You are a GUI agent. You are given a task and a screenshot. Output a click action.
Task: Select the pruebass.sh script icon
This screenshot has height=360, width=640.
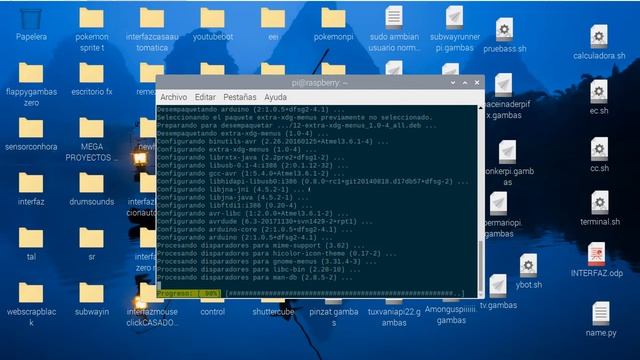pos(504,29)
